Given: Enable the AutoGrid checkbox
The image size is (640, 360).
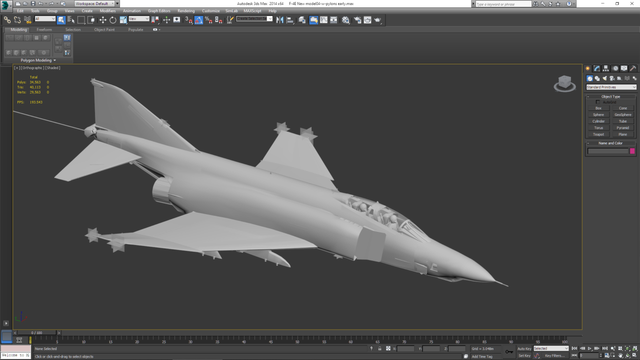Looking at the screenshot, I should [598, 102].
